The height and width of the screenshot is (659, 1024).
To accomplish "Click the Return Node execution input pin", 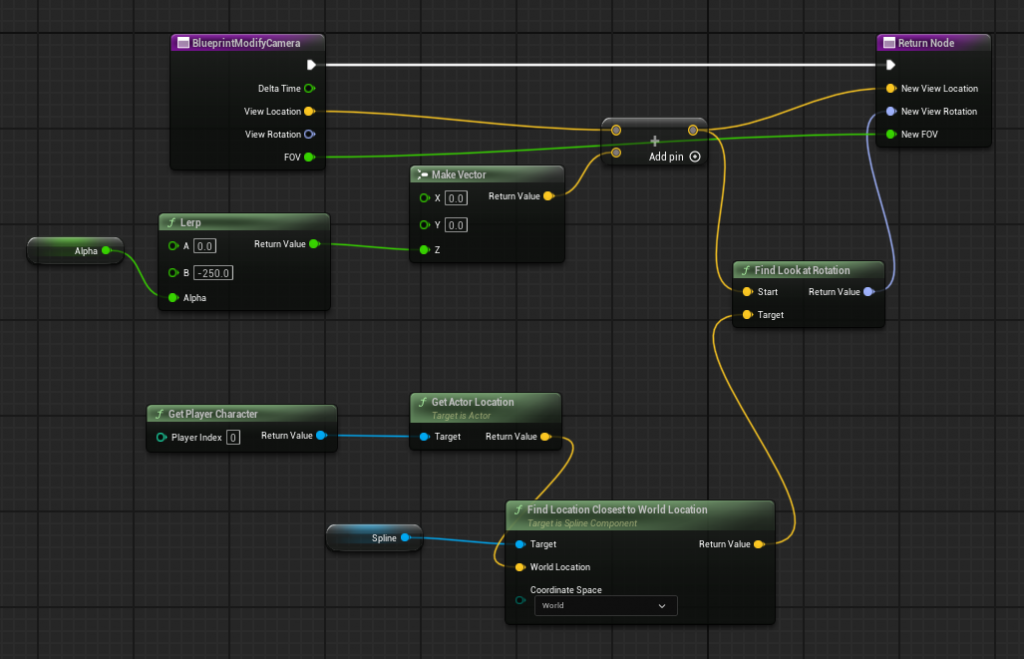I will tap(890, 65).
